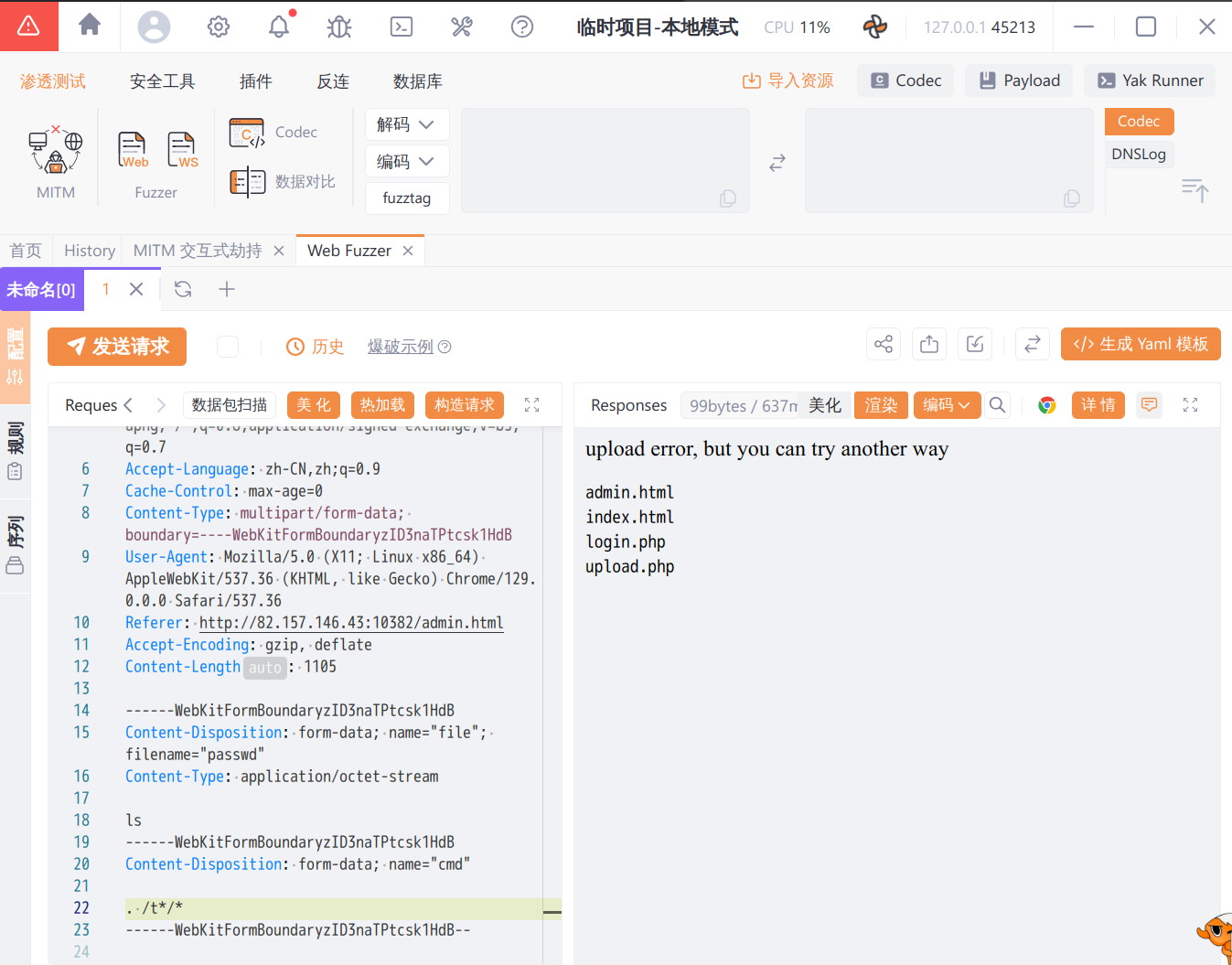
Task: Open the 编码 dropdown in Responses
Action: click(x=948, y=405)
